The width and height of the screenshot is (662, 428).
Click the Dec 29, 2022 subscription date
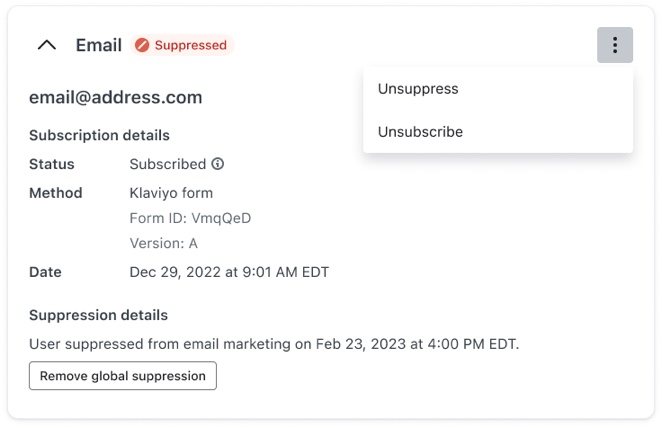click(229, 272)
